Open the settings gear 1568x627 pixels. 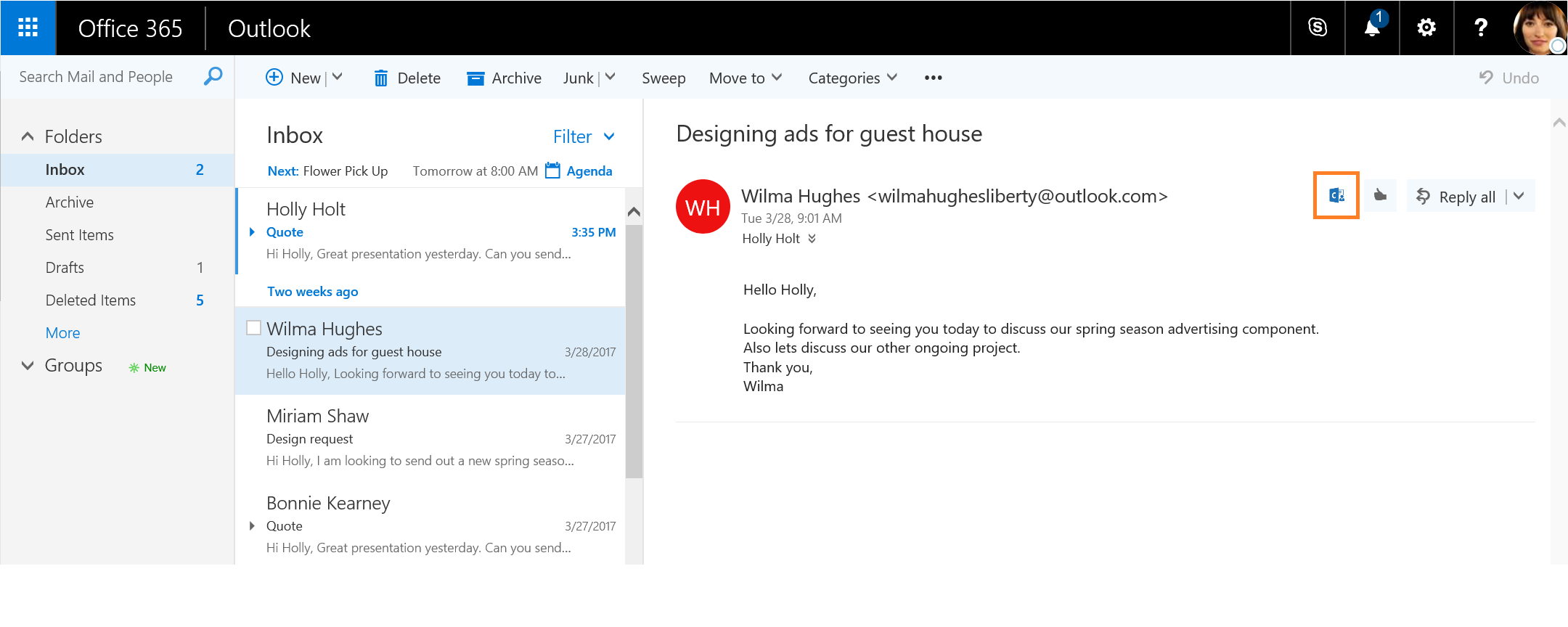tap(1426, 28)
